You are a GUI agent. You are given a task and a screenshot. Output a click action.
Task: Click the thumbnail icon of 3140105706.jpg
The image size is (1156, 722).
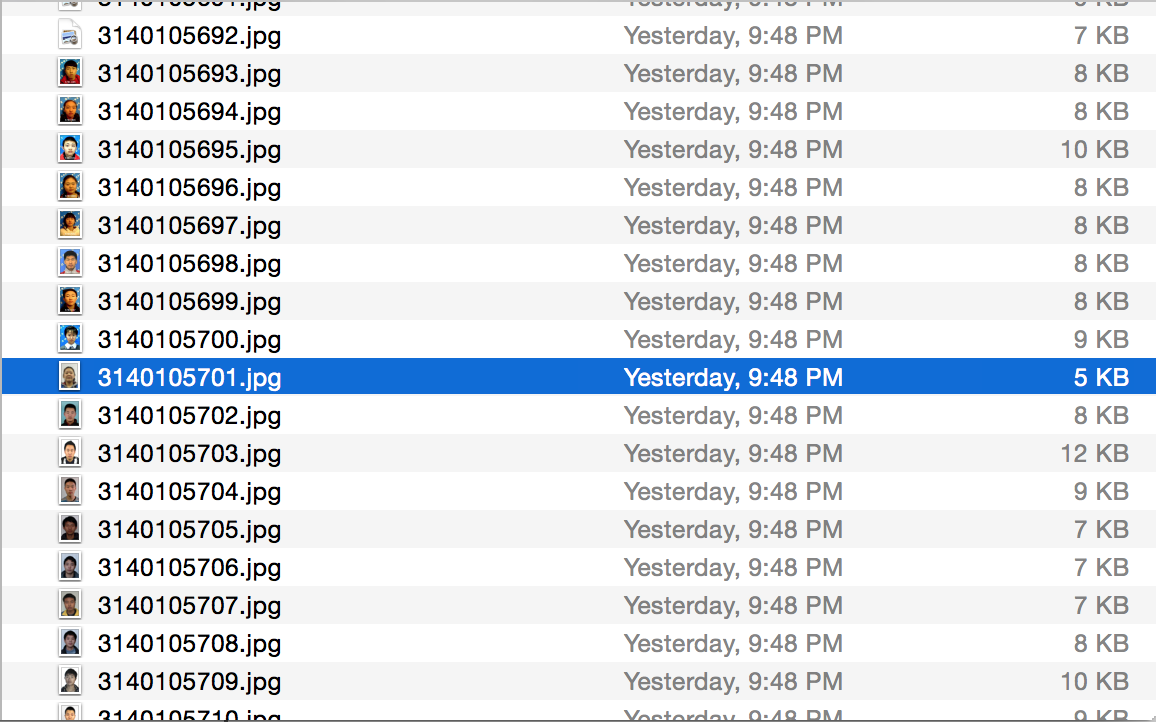[x=70, y=567]
